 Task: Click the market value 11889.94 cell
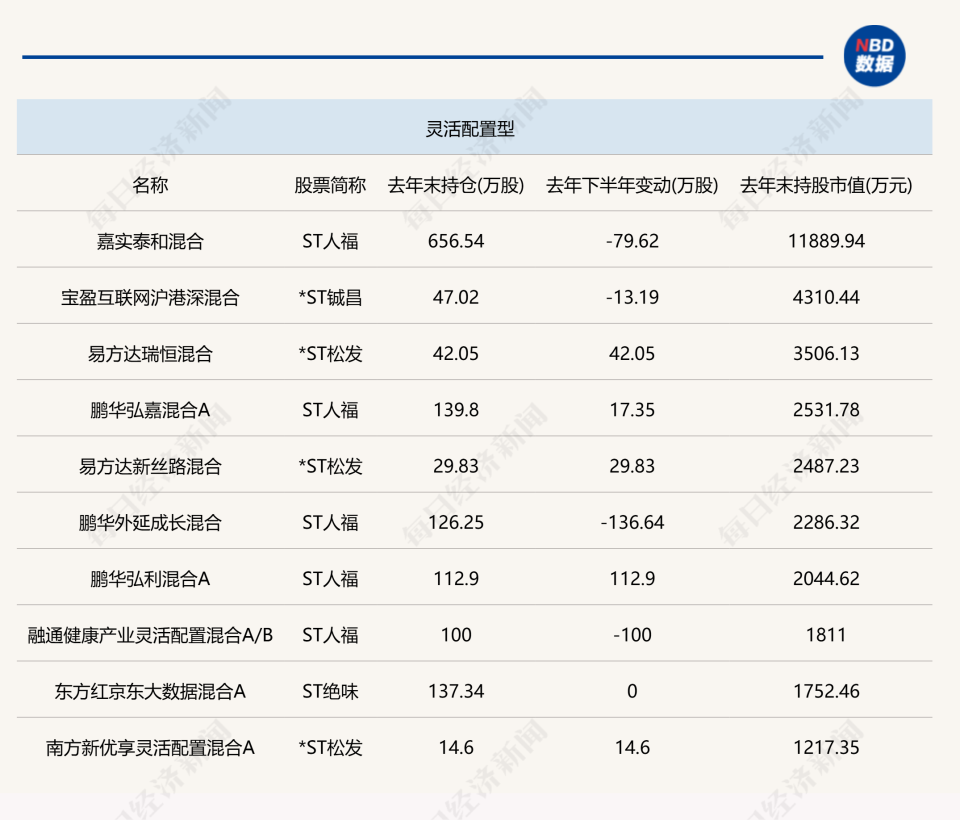click(x=827, y=241)
